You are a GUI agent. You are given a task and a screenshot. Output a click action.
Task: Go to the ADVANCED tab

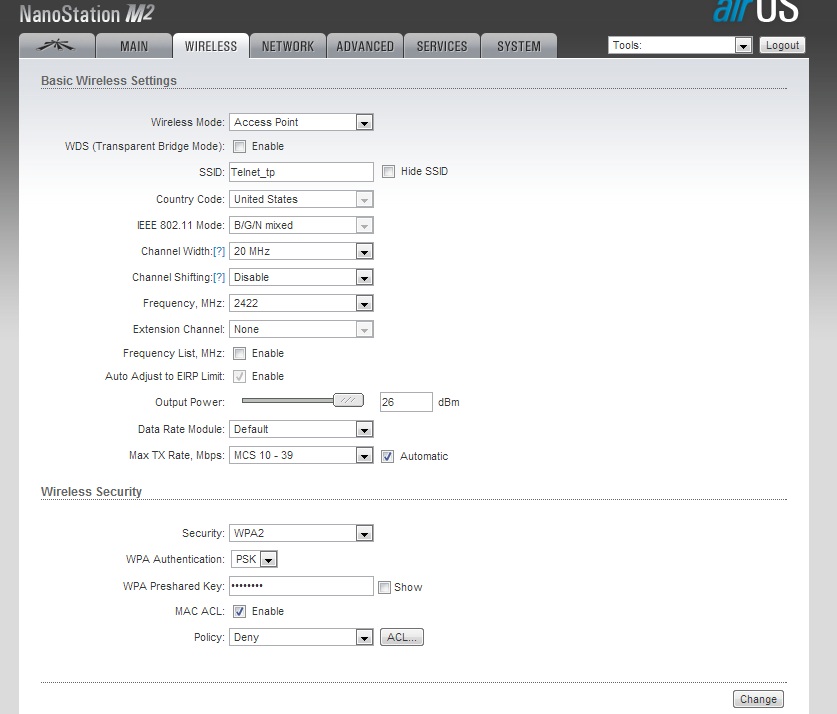[365, 46]
